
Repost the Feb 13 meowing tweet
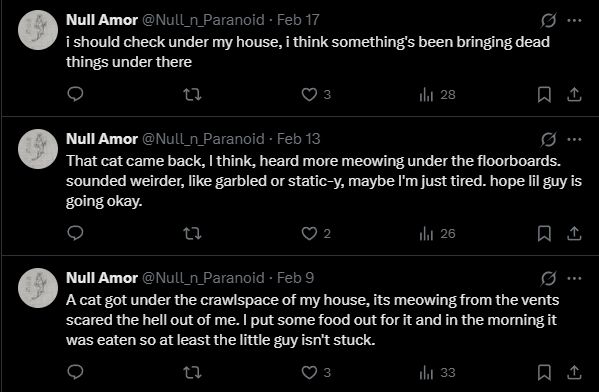[192, 233]
